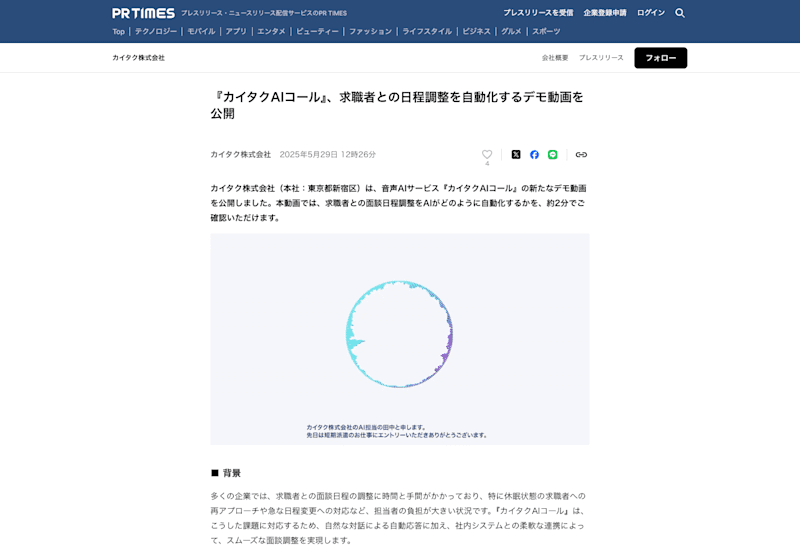
Task: Open the Top category
Action: (x=118, y=32)
